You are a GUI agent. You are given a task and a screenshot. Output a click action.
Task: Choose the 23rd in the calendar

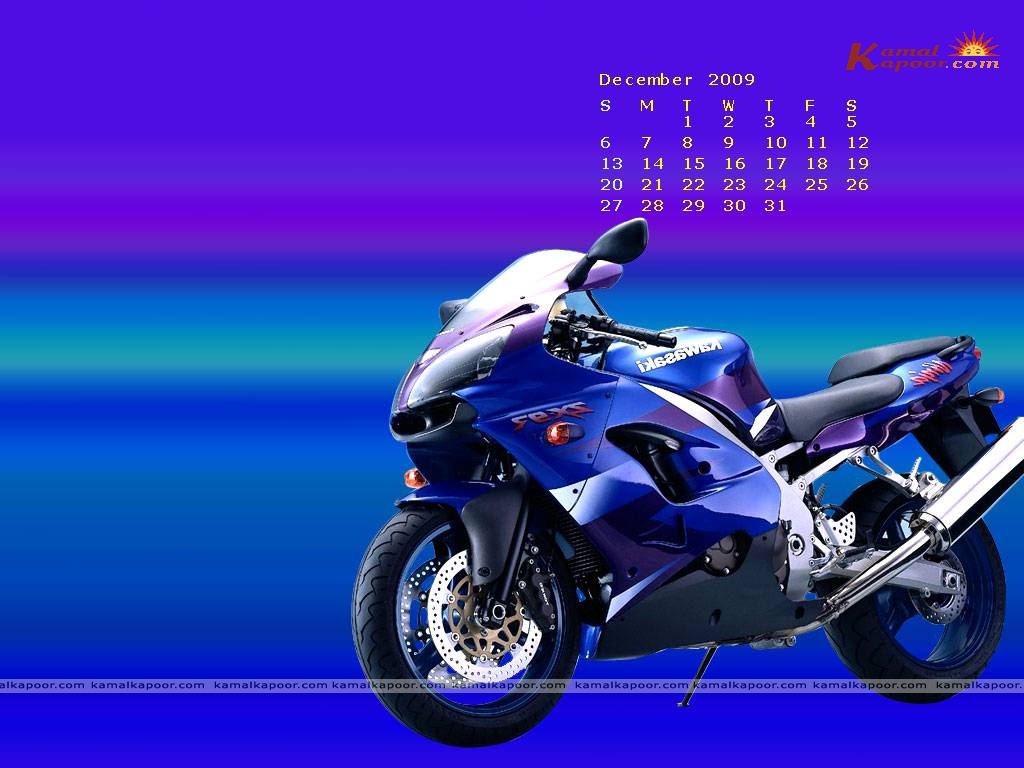(x=735, y=185)
